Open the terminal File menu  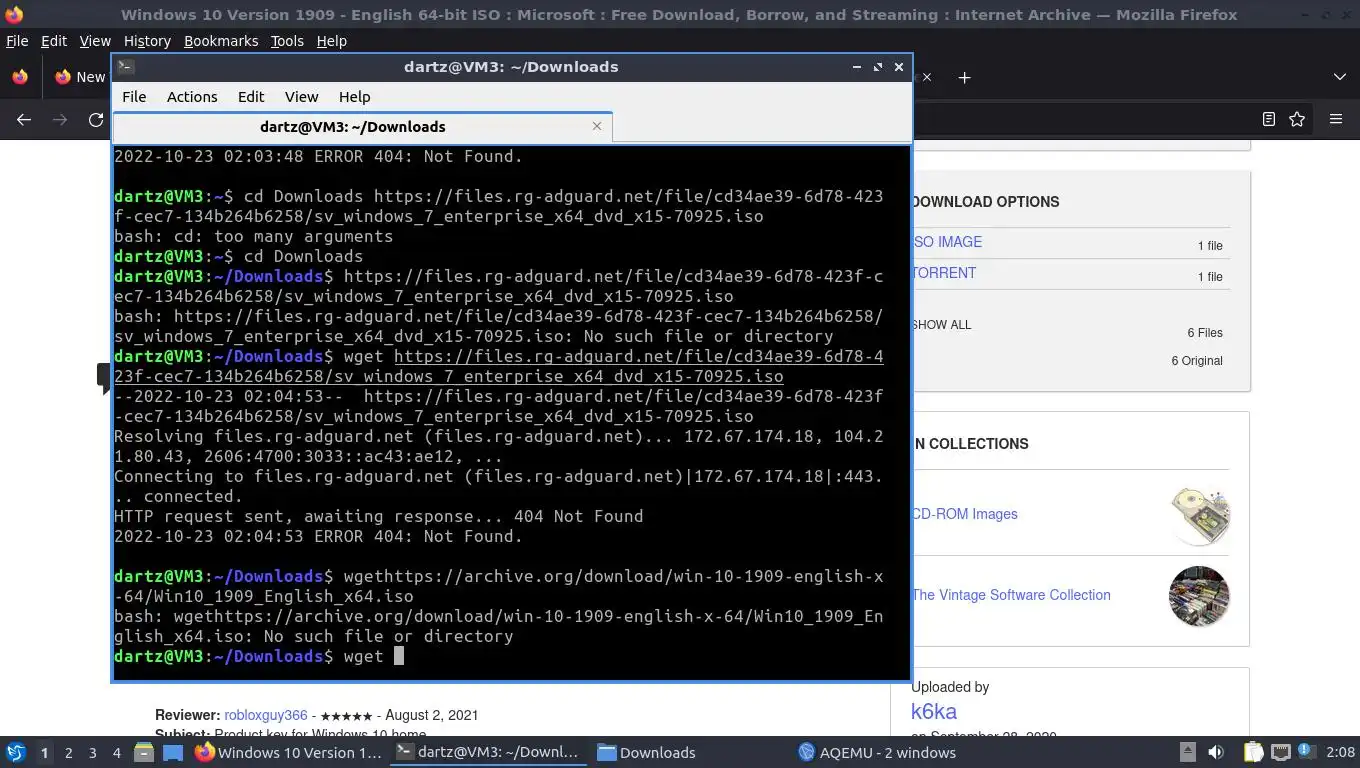pos(134,97)
